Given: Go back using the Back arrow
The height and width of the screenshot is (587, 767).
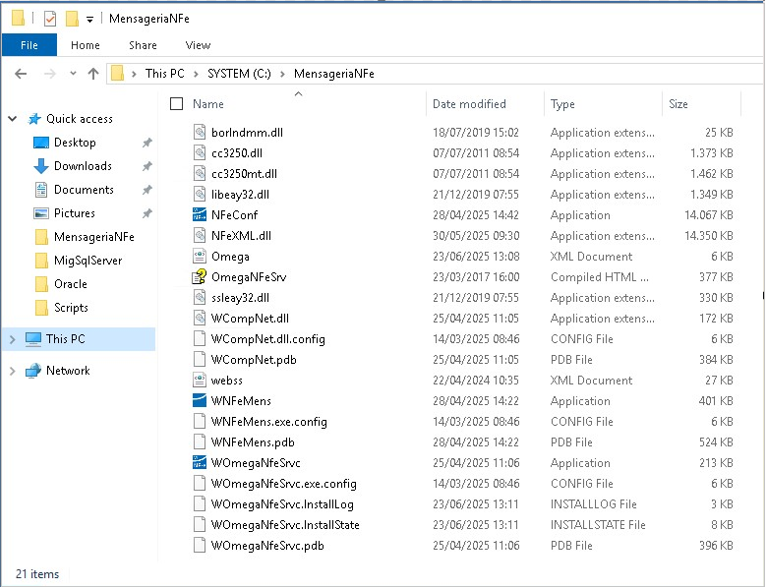Looking at the screenshot, I should pos(21,74).
